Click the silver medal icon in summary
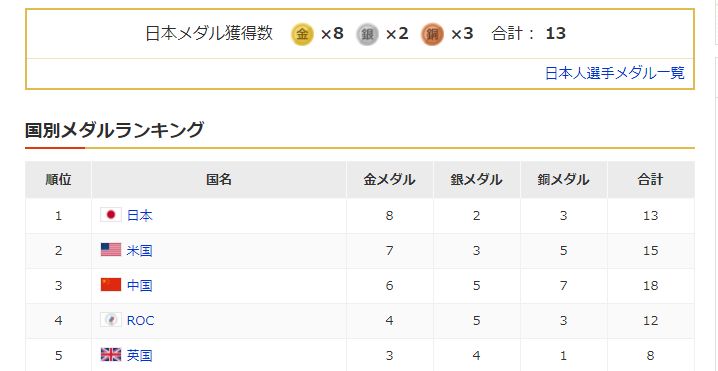This screenshot has width=718, height=371. 368,34
